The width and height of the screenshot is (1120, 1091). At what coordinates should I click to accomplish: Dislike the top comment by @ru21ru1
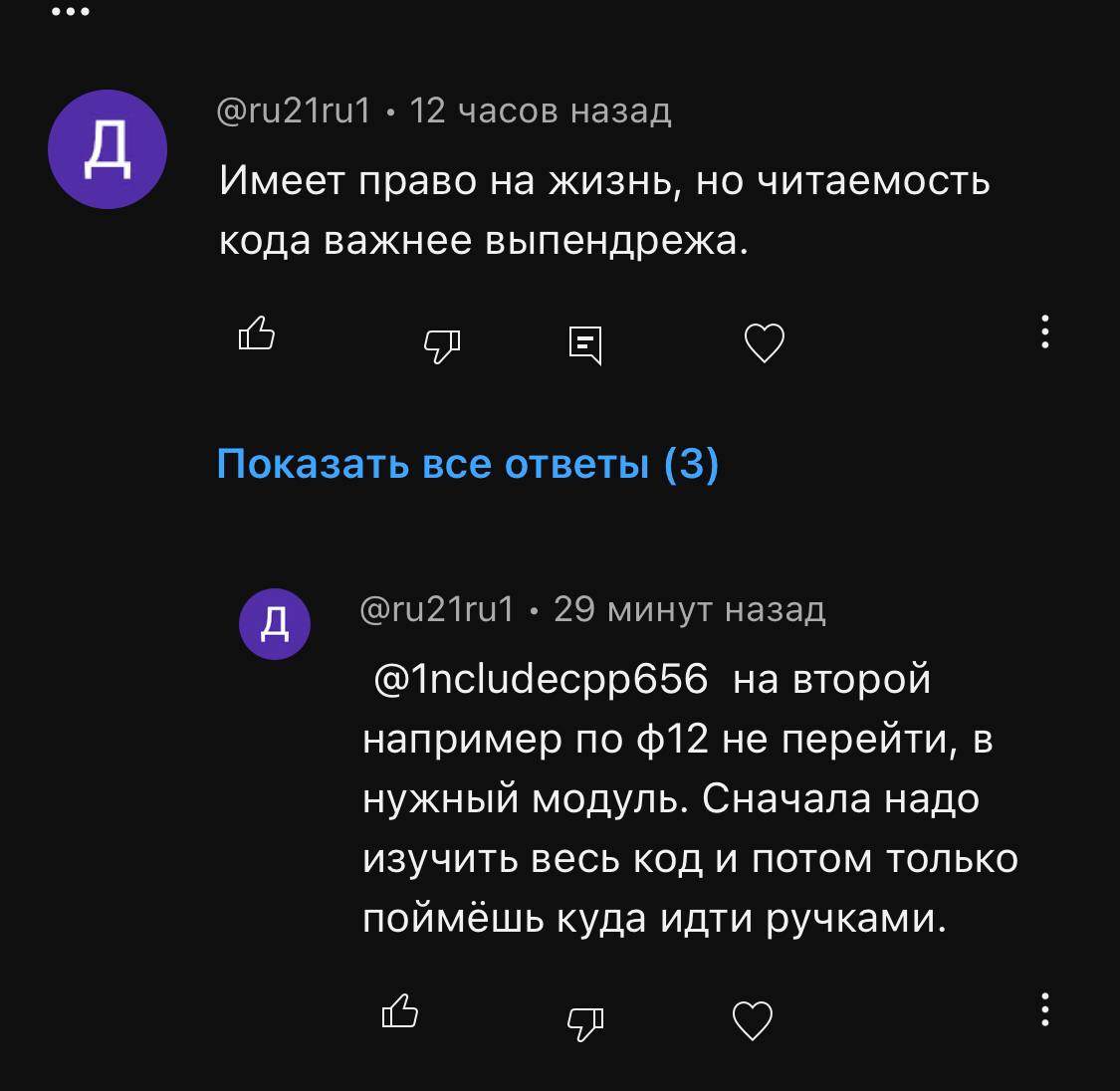[x=442, y=344]
